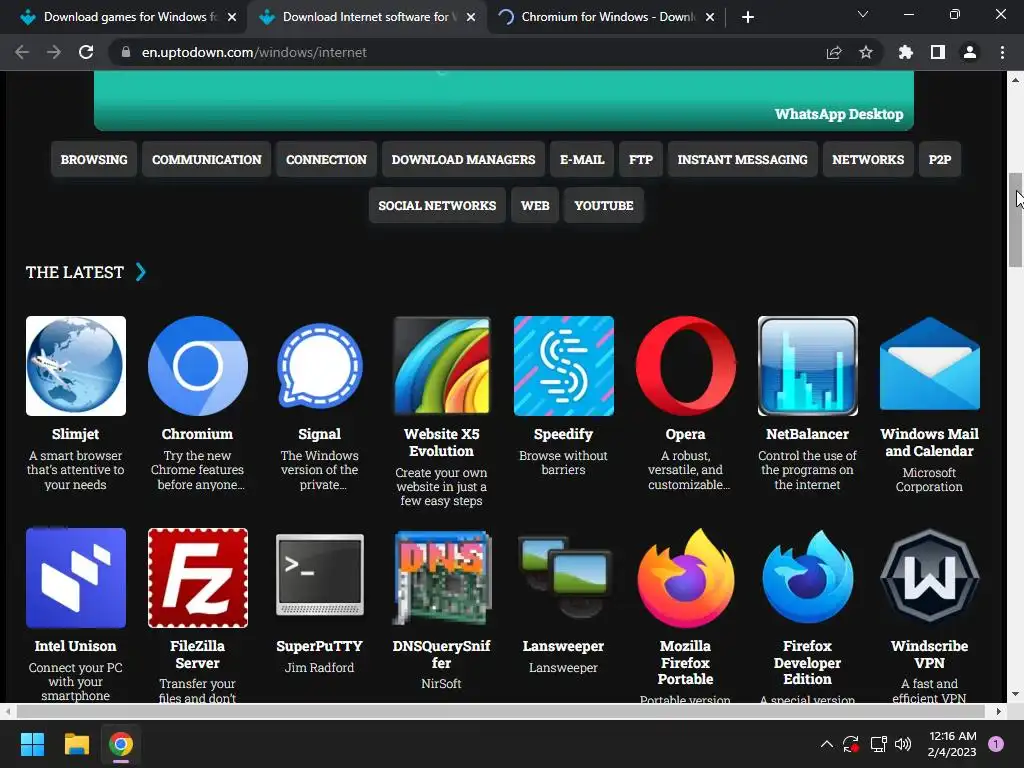Image resolution: width=1024 pixels, height=768 pixels.
Task: Open the NetBalancer title link
Action: coord(808,434)
